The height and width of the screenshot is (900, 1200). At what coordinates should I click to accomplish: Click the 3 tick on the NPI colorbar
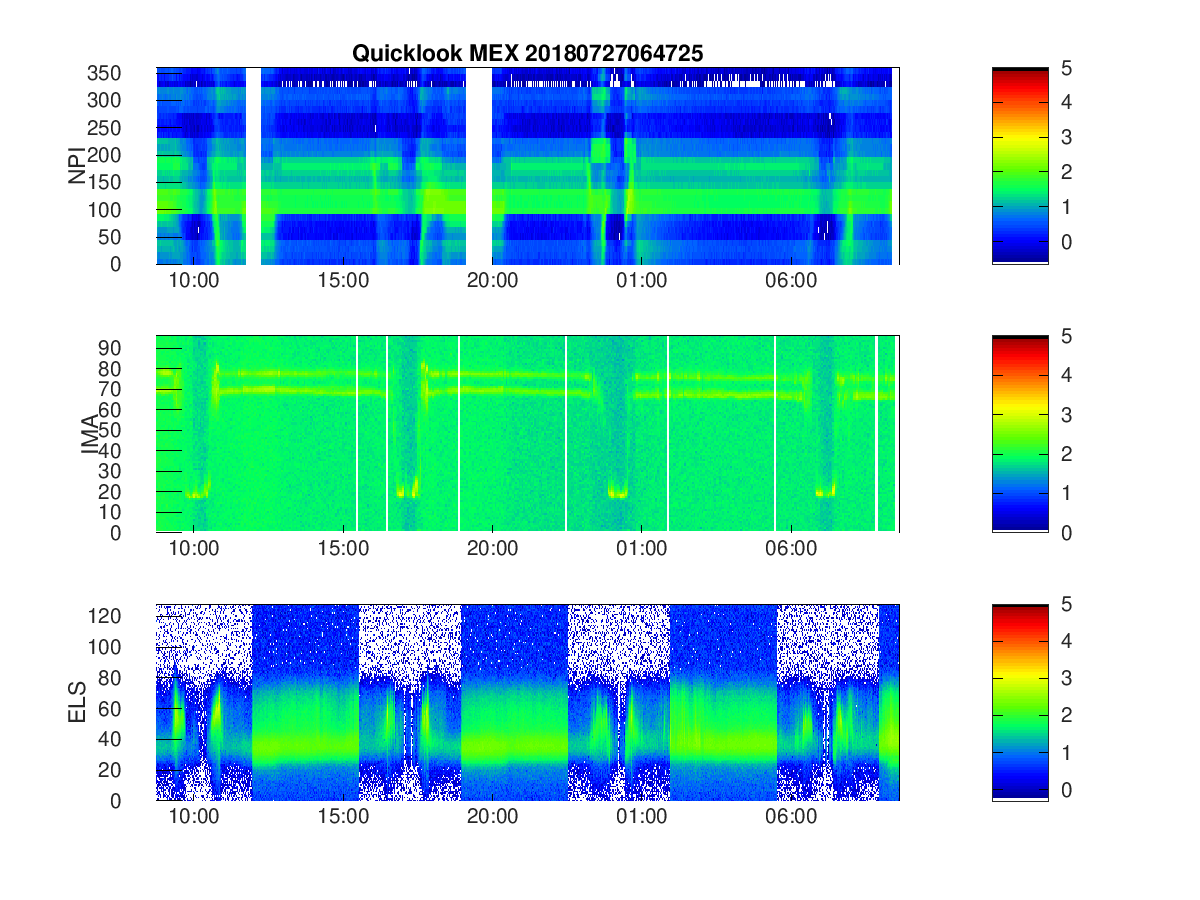(x=1067, y=137)
